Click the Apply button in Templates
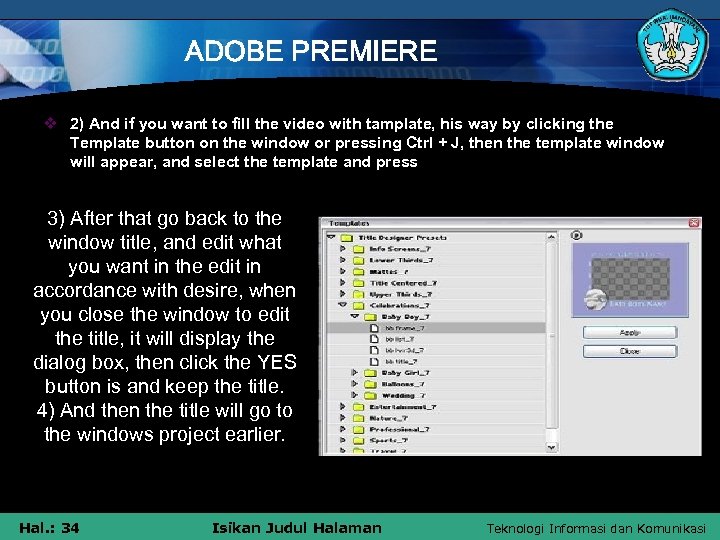 [630, 332]
